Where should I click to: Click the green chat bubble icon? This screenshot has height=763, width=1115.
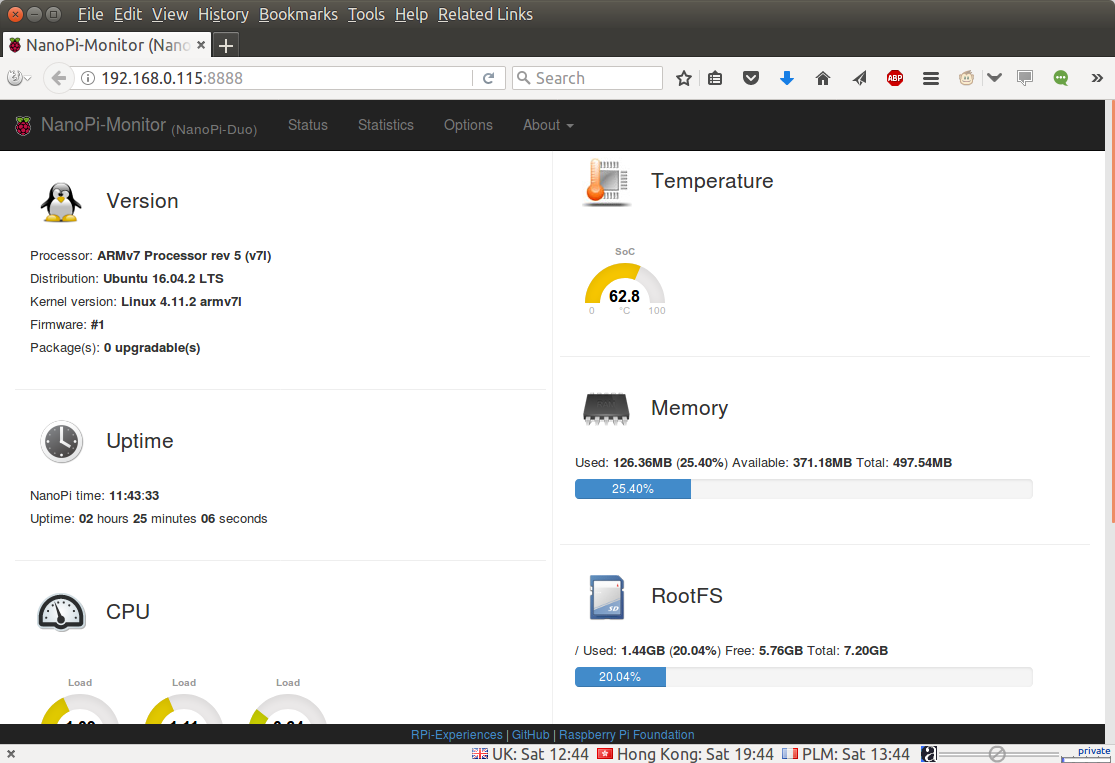1061,78
